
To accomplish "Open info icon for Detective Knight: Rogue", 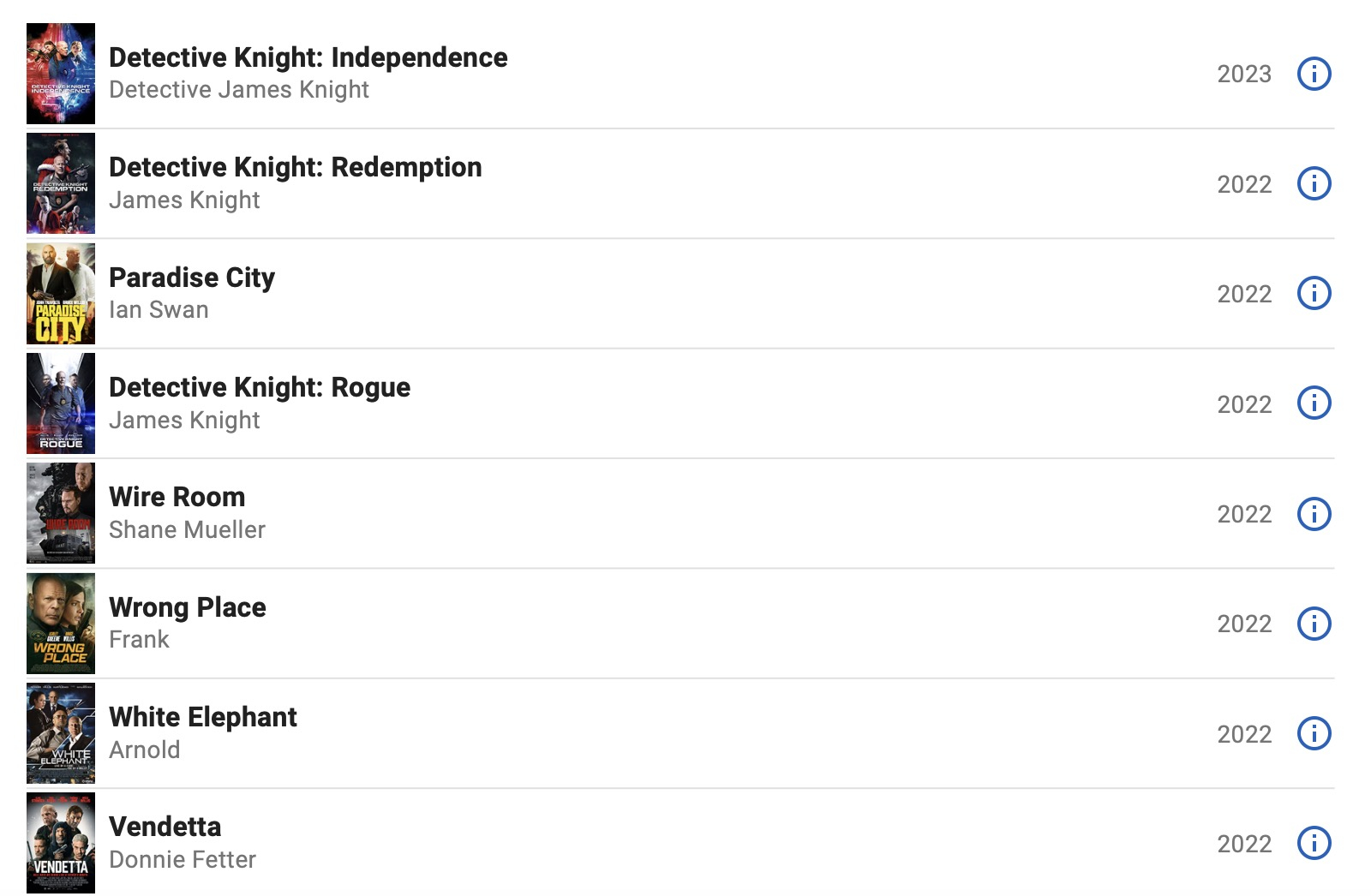I will pos(1314,403).
